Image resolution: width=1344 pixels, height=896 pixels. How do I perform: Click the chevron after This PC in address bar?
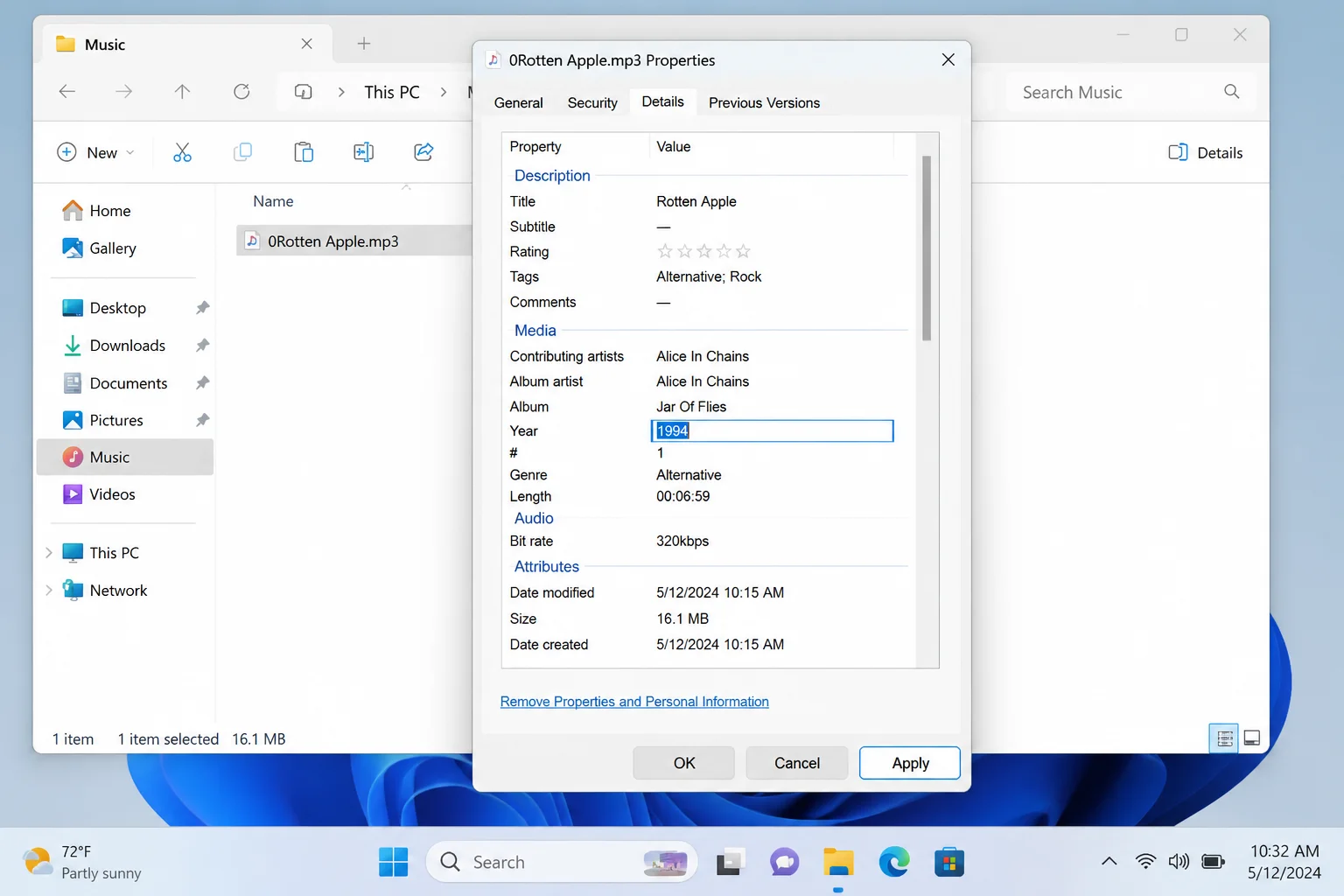(444, 92)
